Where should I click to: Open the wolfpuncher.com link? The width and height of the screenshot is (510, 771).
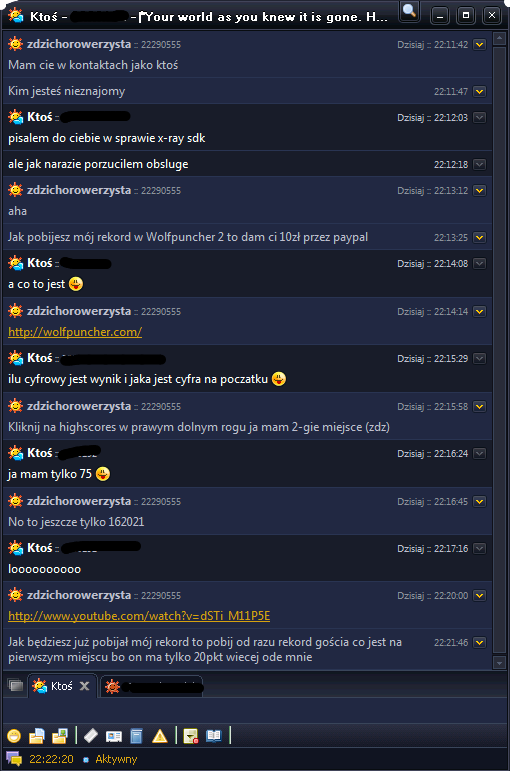(x=75, y=332)
